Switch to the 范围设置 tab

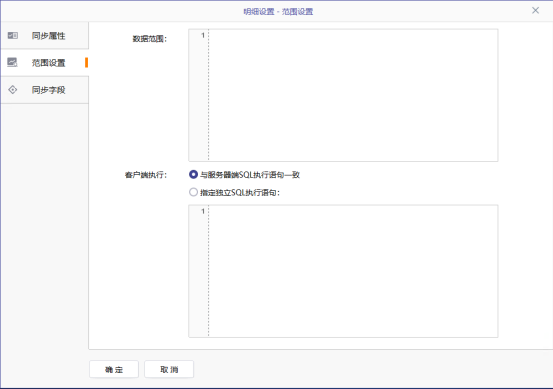click(44, 62)
